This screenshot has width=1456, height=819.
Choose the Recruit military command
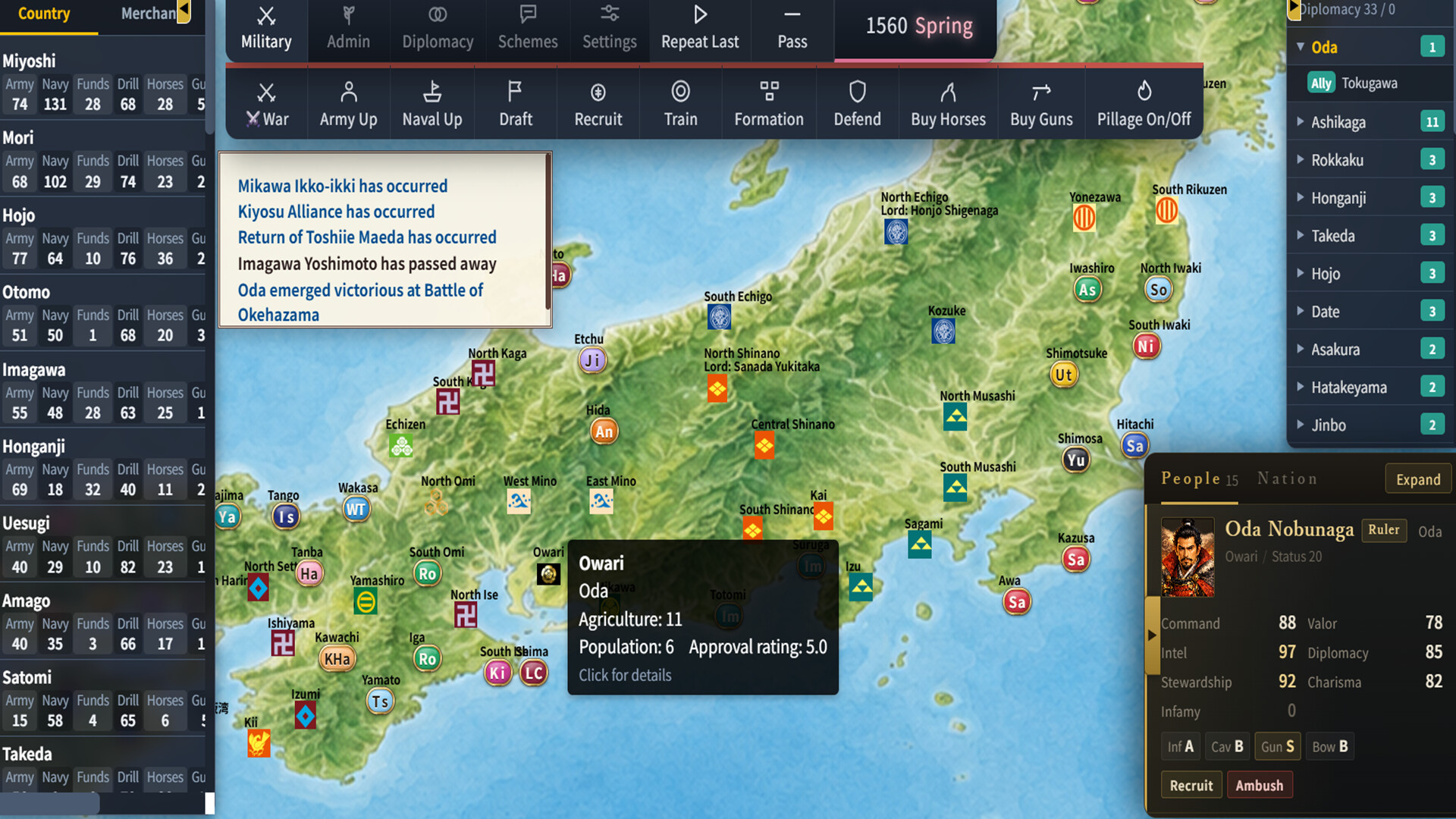(598, 104)
